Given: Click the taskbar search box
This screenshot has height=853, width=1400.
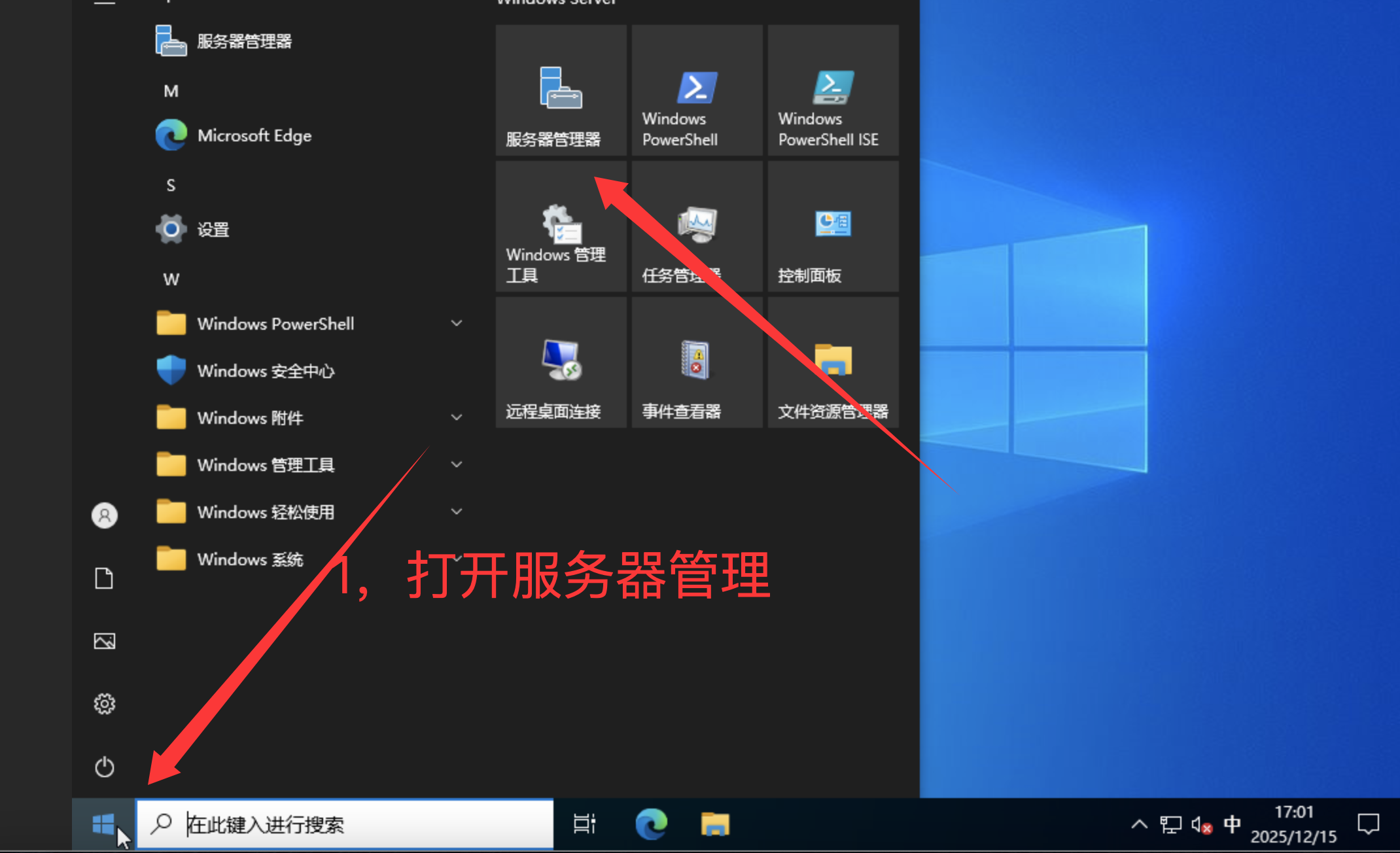Looking at the screenshot, I should pyautogui.click(x=345, y=824).
